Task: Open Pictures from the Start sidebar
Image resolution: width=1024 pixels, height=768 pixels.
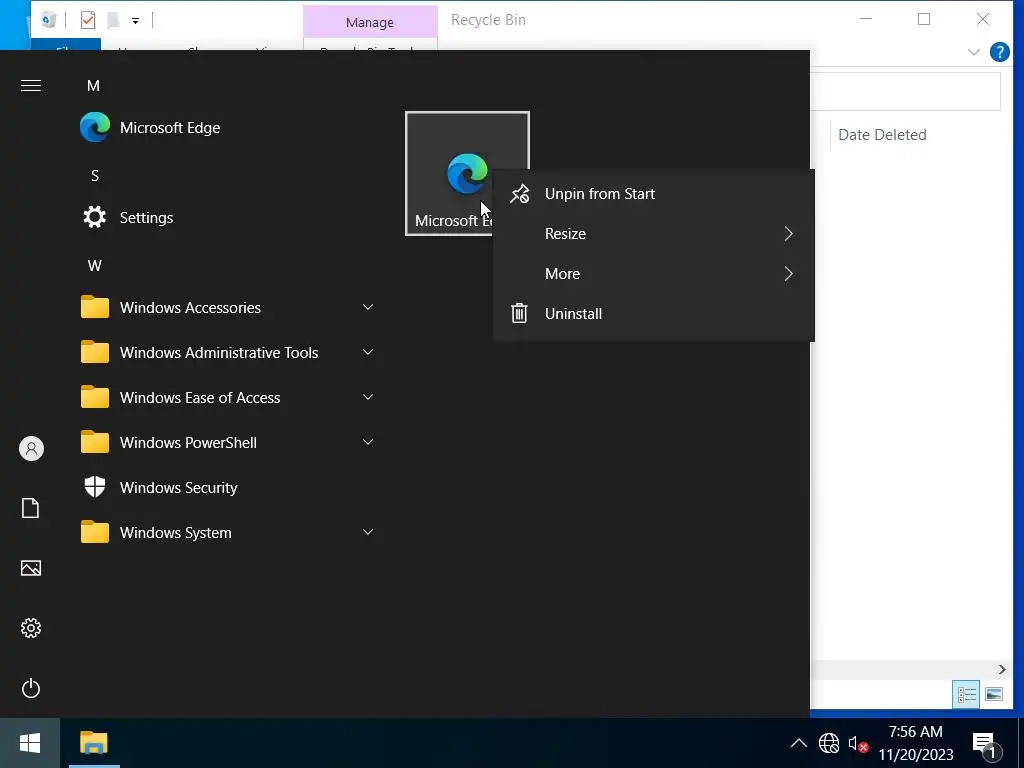Action: pyautogui.click(x=31, y=568)
